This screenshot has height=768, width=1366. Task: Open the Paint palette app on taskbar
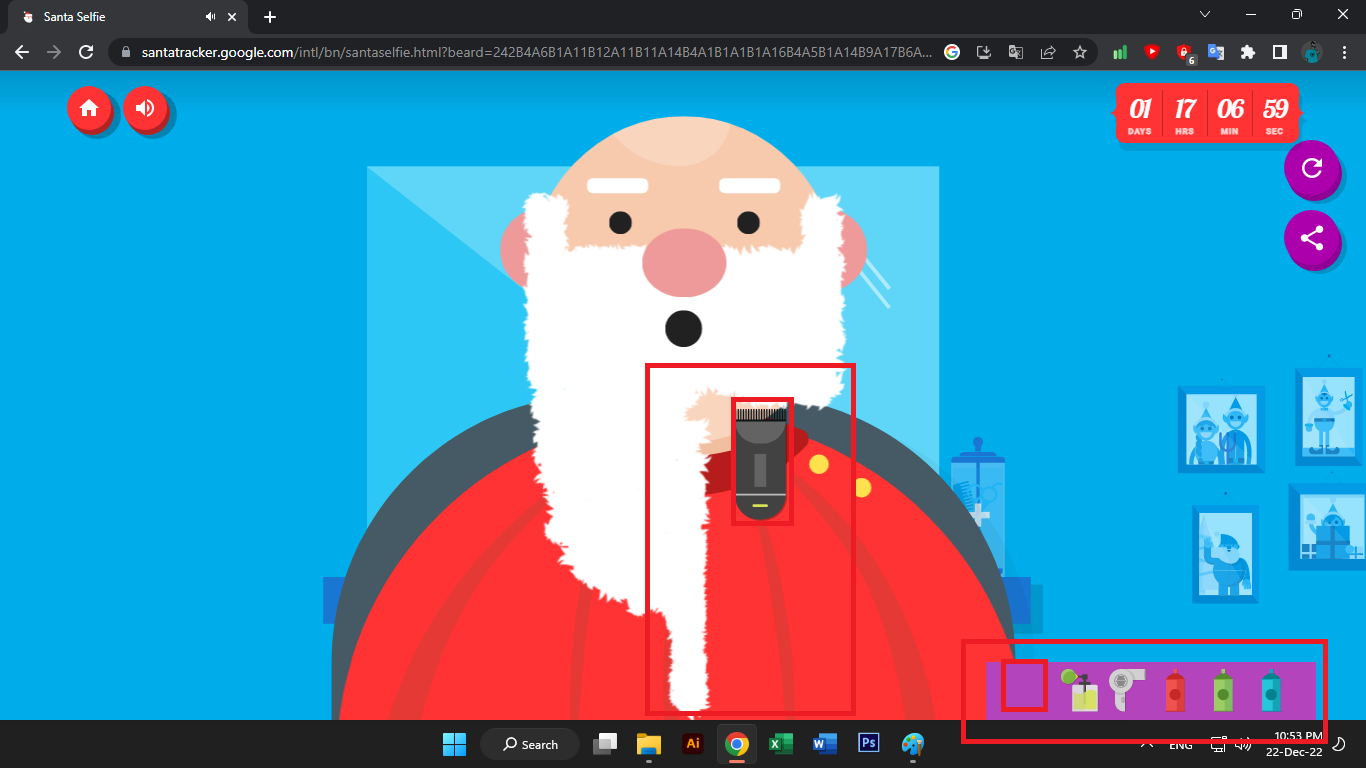(x=913, y=744)
